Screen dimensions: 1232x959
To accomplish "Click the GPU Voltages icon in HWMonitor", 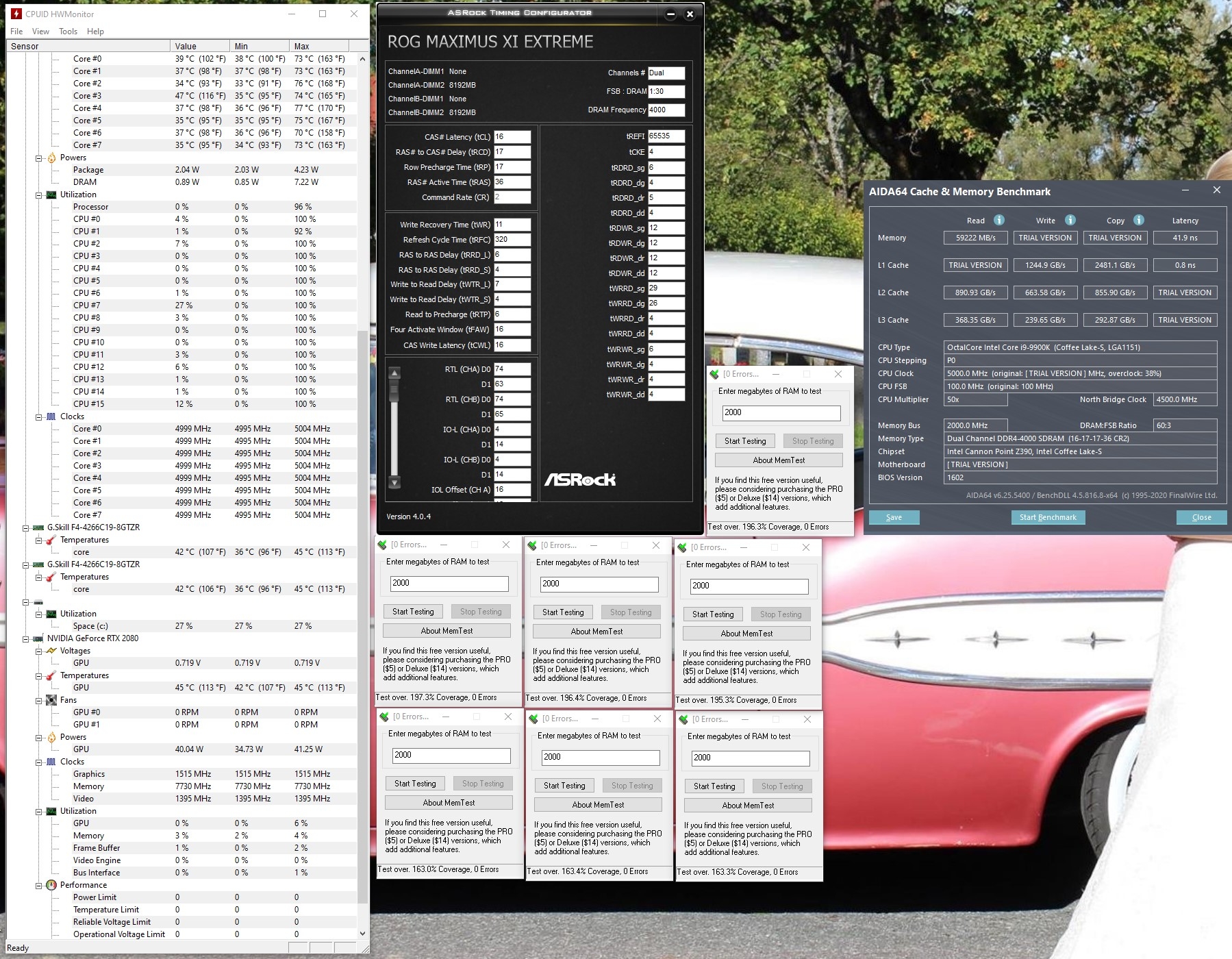I will click(x=51, y=651).
